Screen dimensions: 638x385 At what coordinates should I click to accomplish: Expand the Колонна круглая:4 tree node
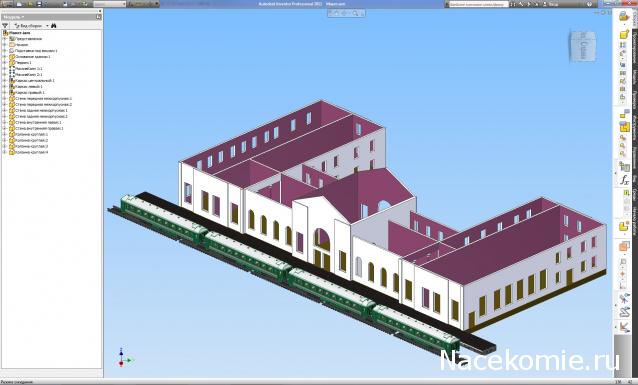[4, 152]
